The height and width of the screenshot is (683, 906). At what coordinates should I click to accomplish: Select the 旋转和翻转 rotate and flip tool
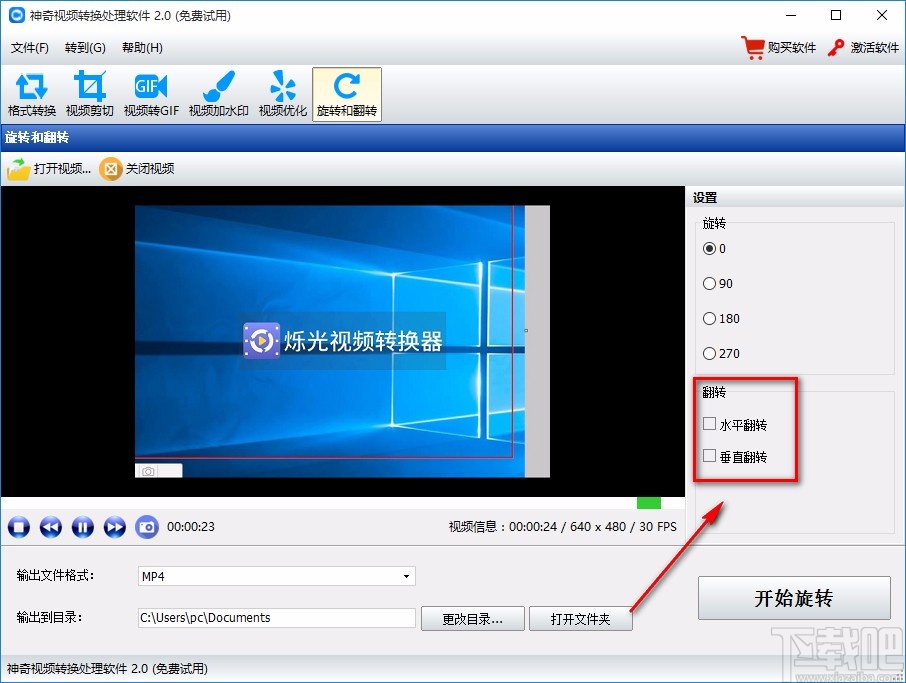(x=347, y=94)
